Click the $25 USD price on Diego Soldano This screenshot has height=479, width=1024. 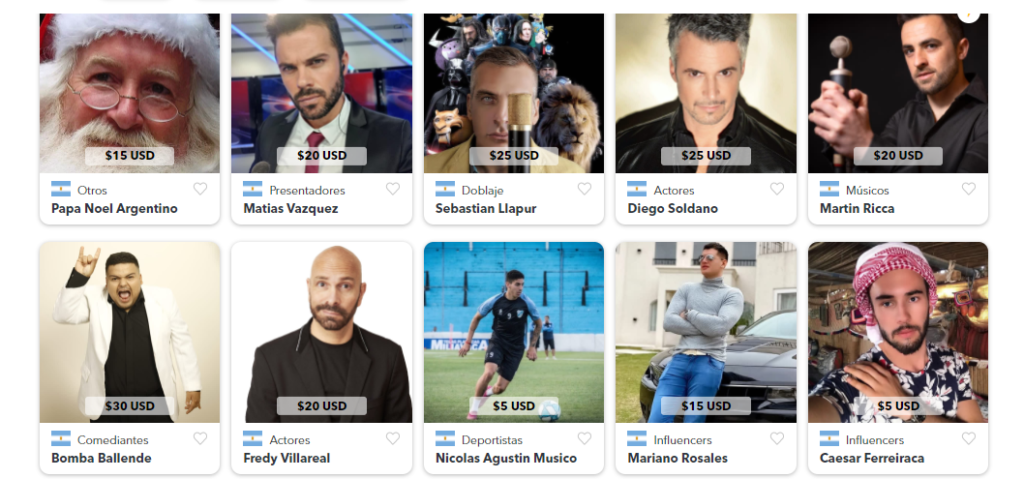click(706, 156)
